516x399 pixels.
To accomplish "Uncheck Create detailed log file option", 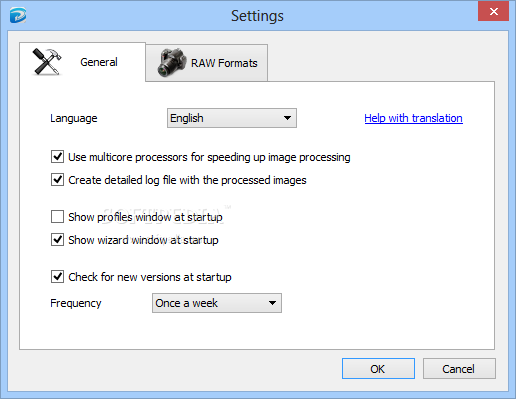I will 57,180.
